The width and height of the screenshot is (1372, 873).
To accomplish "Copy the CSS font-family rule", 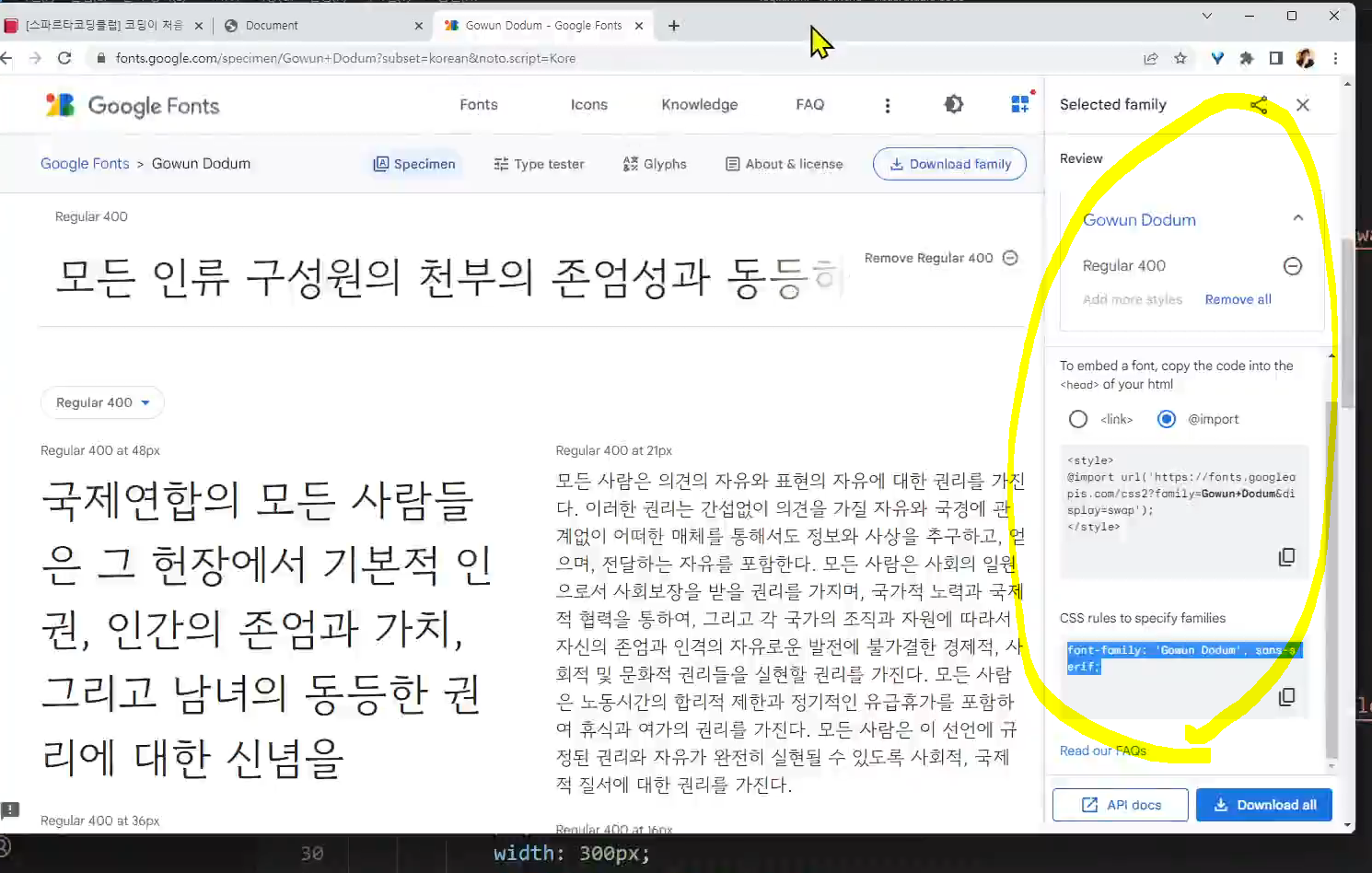I will tap(1286, 696).
